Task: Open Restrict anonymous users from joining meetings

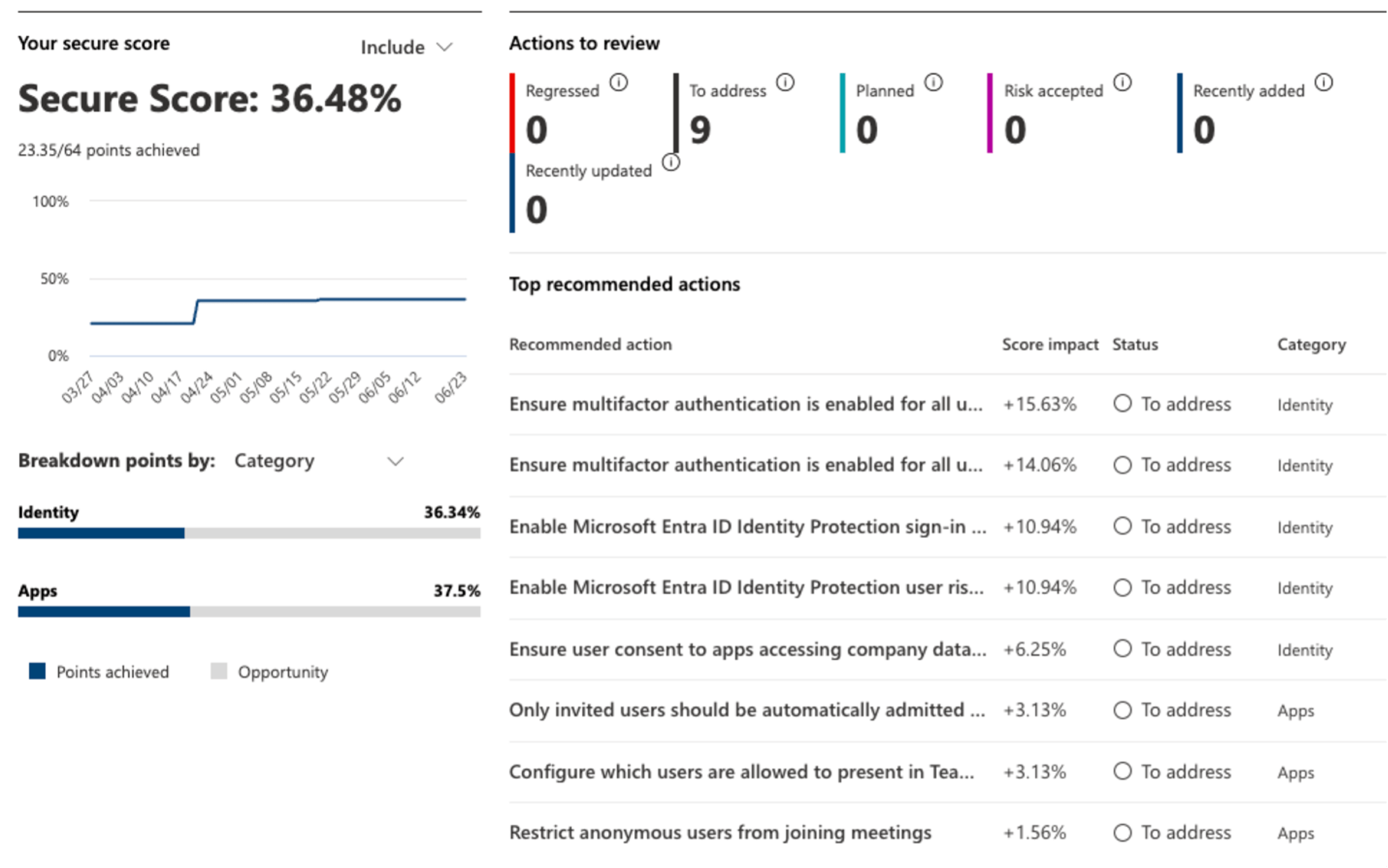Action: tap(720, 832)
